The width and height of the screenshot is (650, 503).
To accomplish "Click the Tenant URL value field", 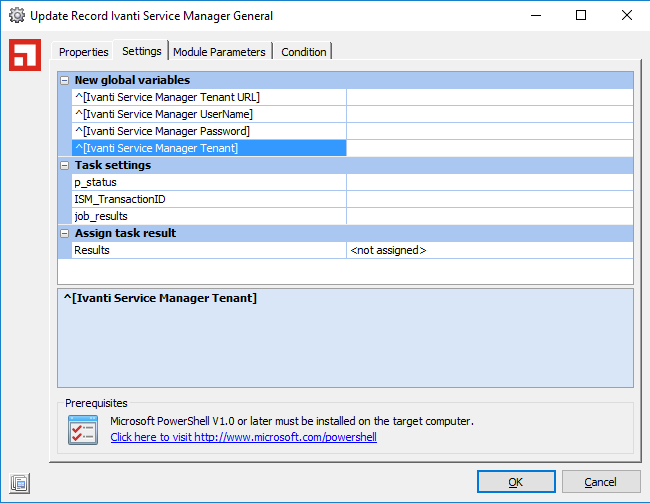I will [490, 97].
